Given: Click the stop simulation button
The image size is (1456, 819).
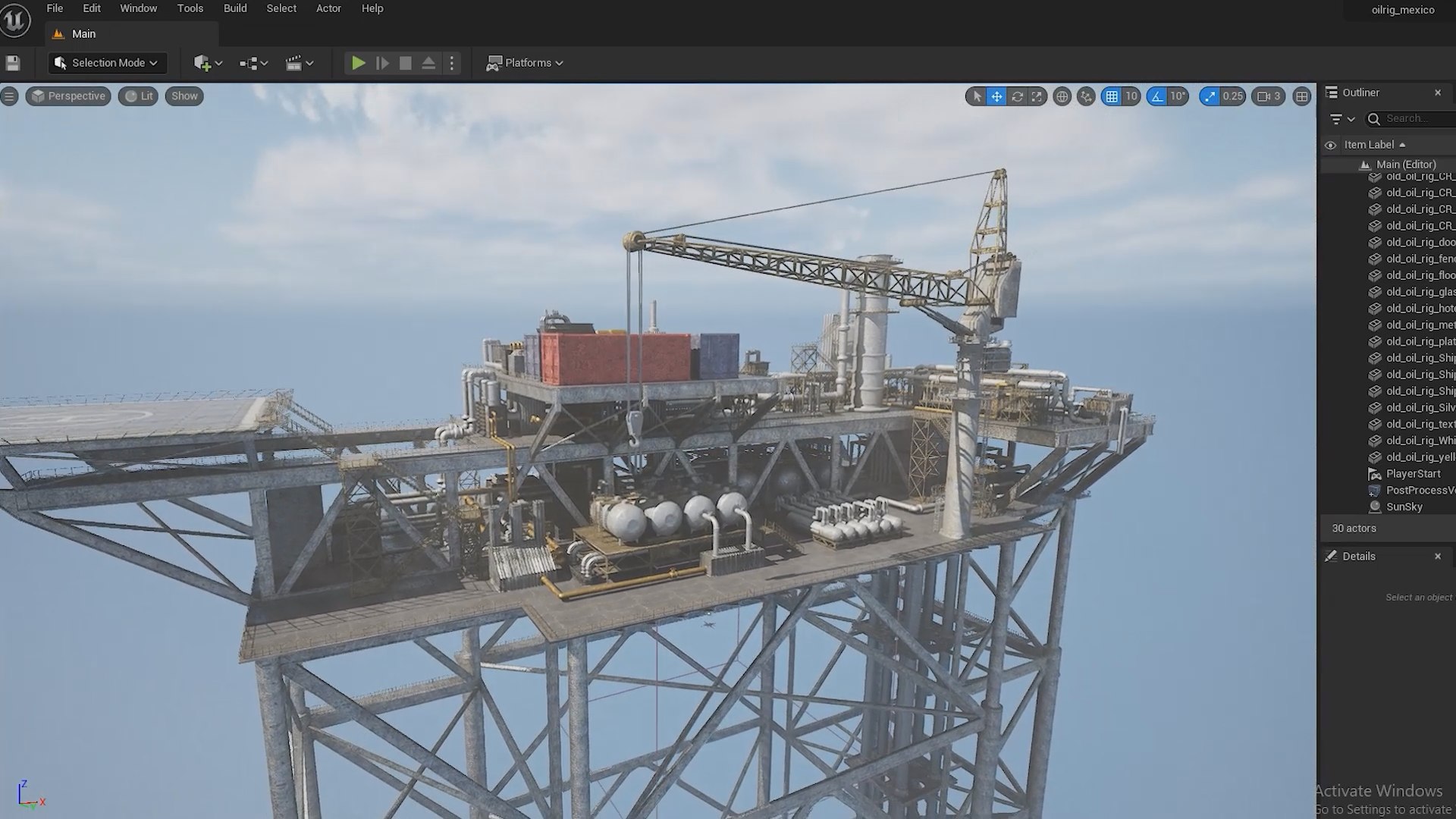Looking at the screenshot, I should (x=406, y=64).
